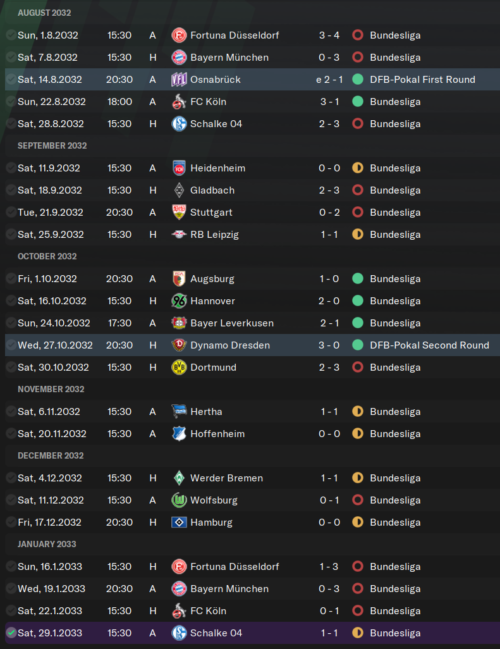Click the Hoffenheim crest icon
The image size is (500, 649).
(179, 434)
